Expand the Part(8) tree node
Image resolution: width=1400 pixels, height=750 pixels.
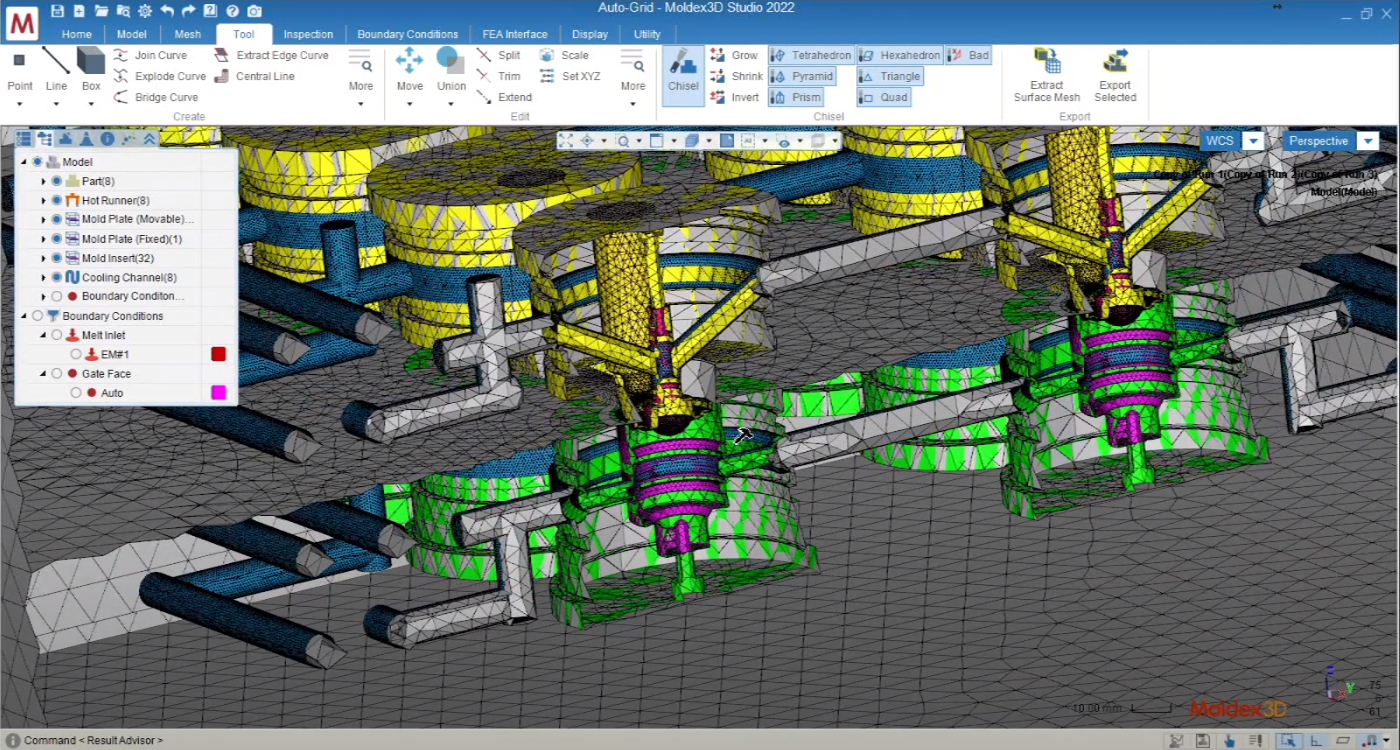tap(43, 182)
